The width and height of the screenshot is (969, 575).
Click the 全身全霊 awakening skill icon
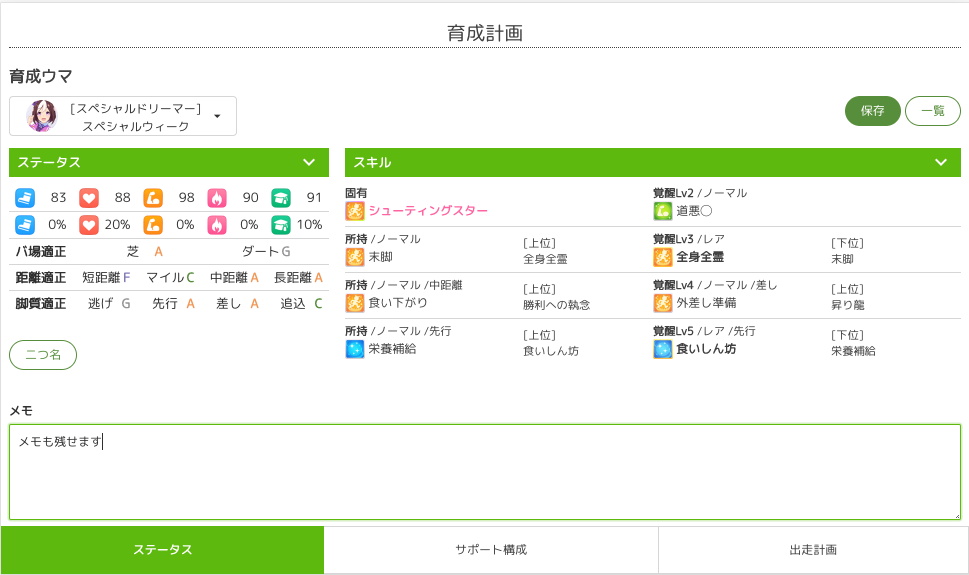click(x=662, y=257)
